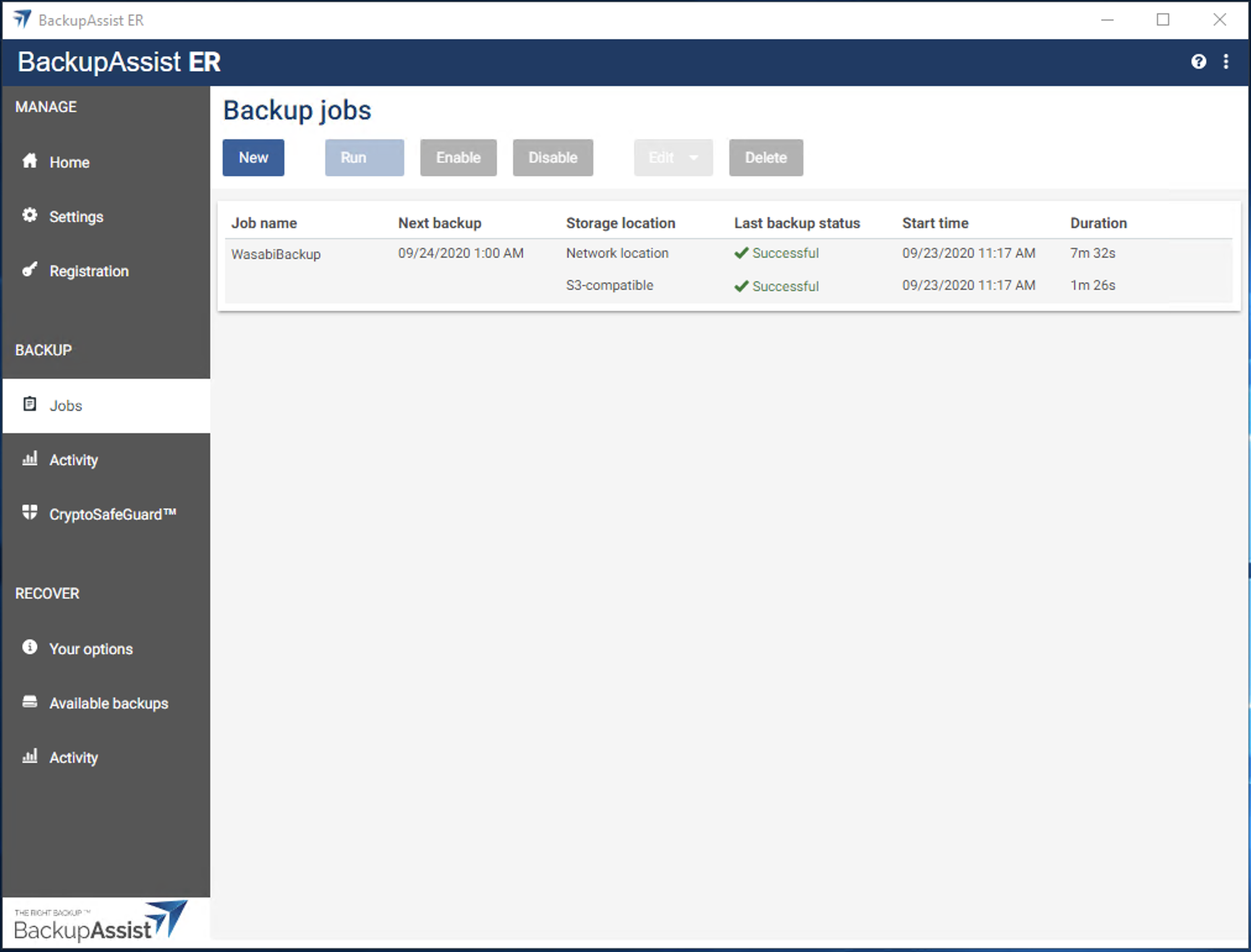The height and width of the screenshot is (952, 1251).
Task: Close the BackupAssist ER window
Action: coord(1219,20)
